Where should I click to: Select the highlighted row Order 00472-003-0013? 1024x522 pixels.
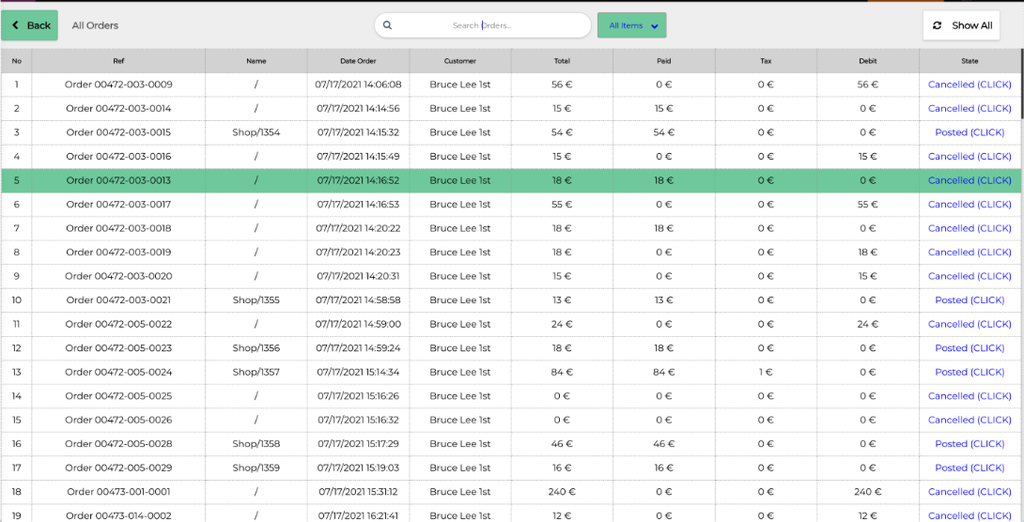tap(118, 181)
